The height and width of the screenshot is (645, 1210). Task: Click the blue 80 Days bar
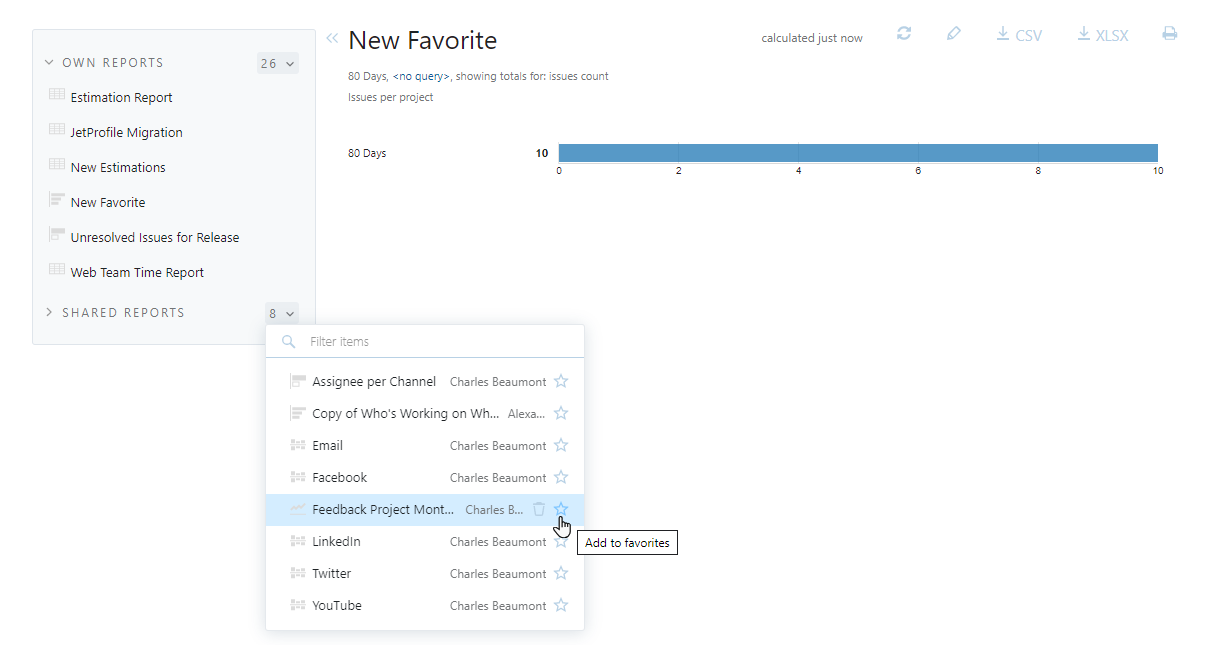pos(857,153)
